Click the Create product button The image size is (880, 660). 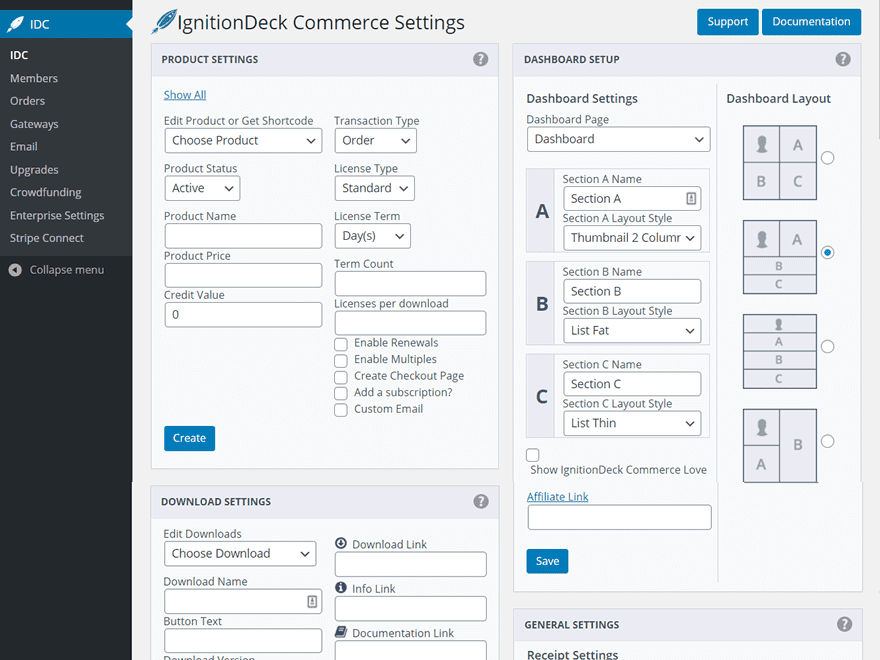189,438
